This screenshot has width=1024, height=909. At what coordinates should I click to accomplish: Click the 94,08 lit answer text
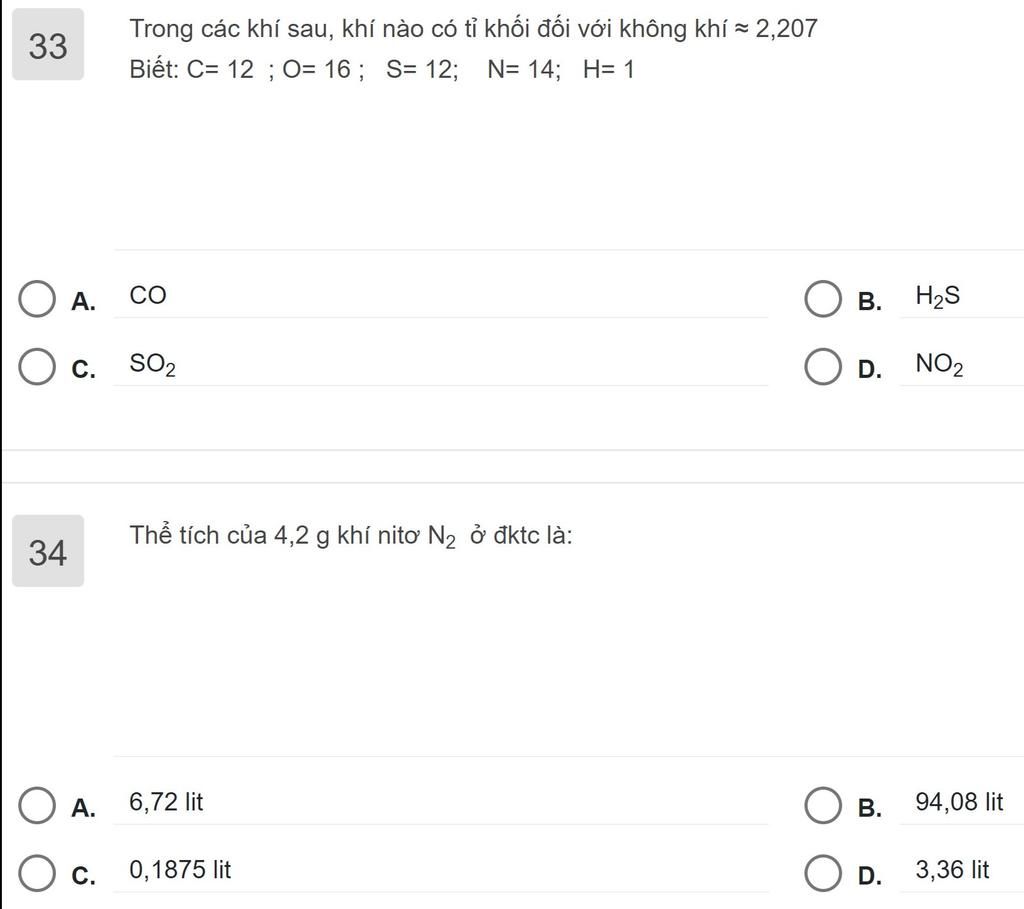(x=959, y=802)
